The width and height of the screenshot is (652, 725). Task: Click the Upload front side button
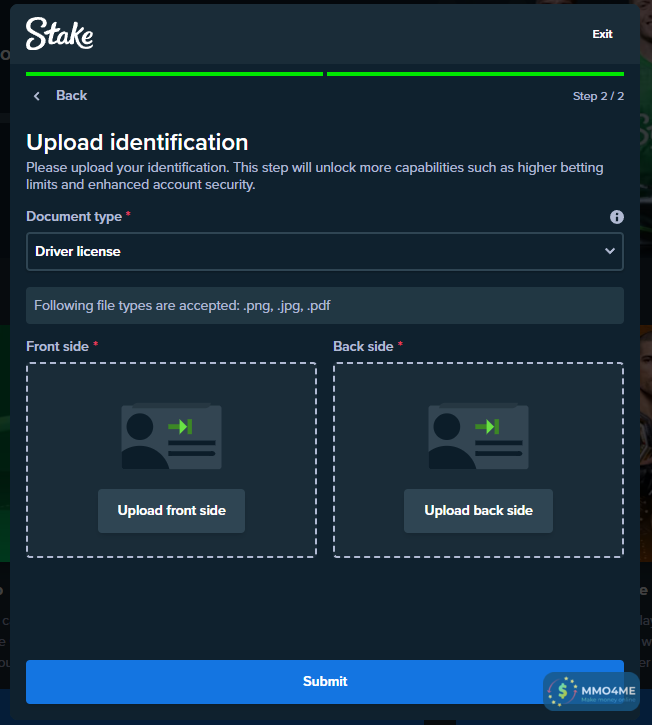pos(172,510)
